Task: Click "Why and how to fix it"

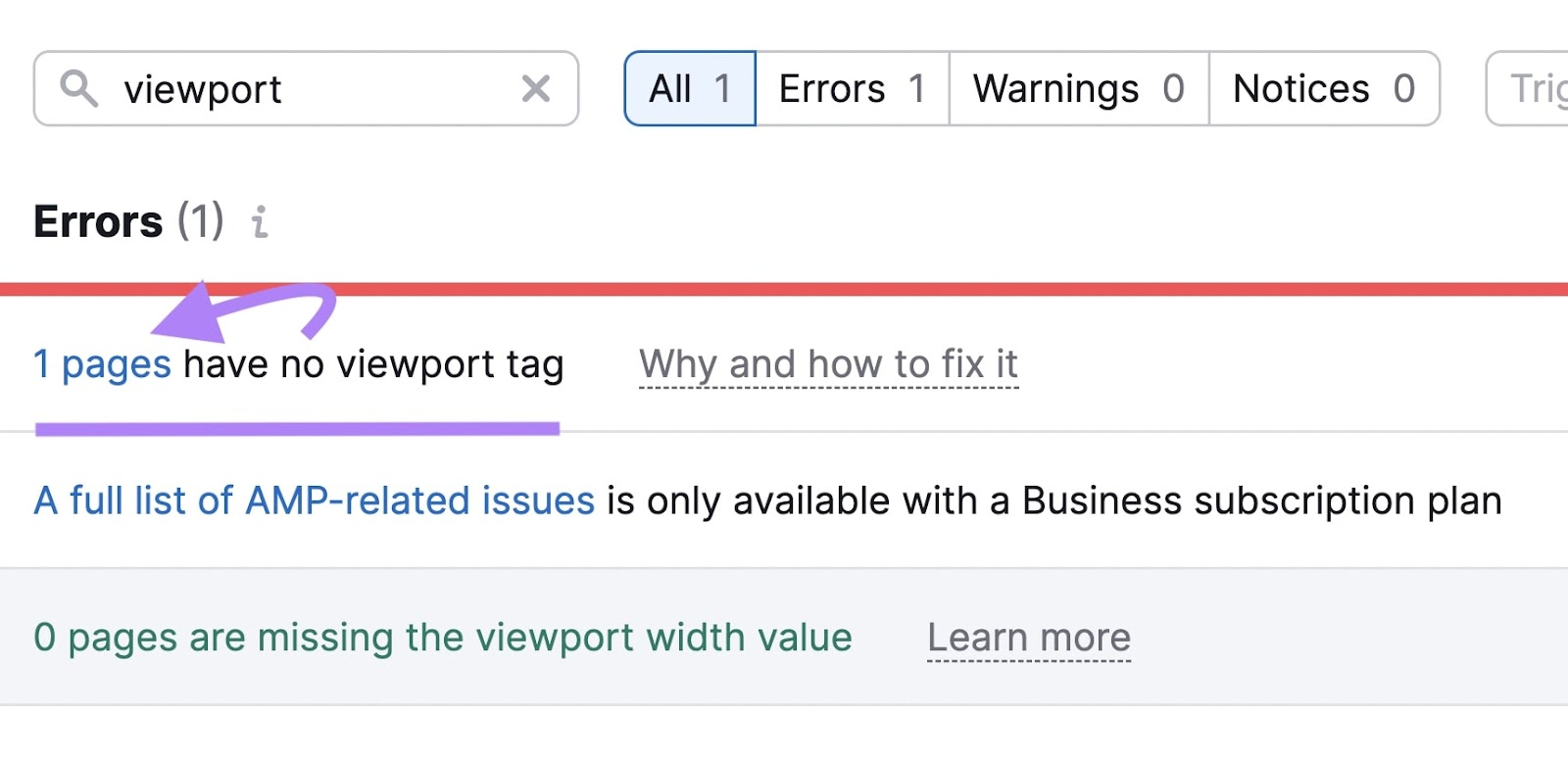Action: (828, 364)
